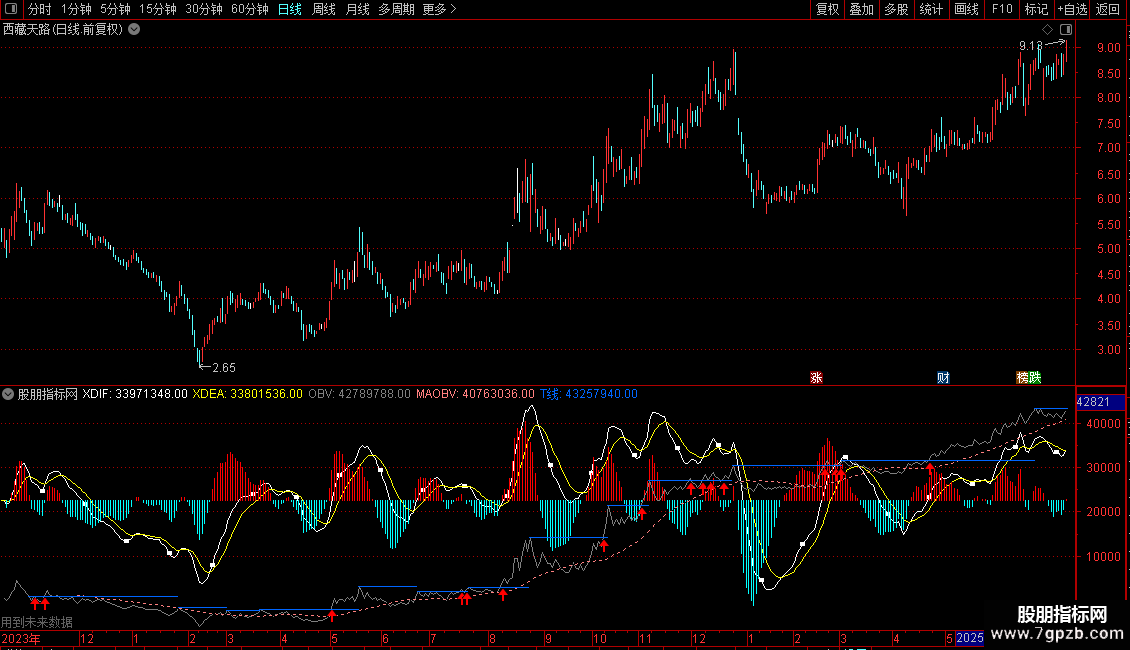Open the F10 company info button
Screen dimensions: 1130x650
1002,9
